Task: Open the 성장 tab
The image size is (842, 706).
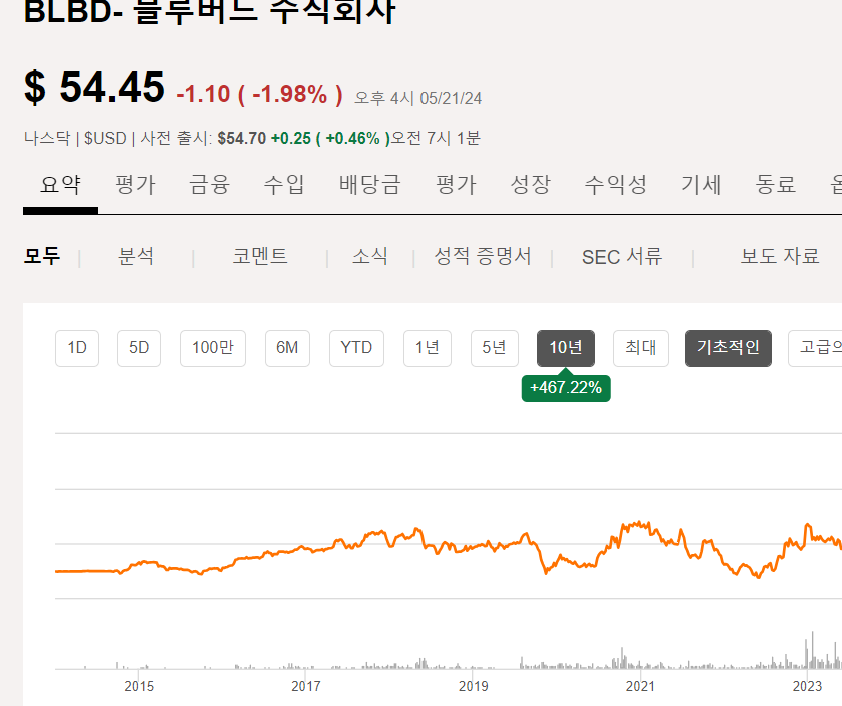Action: point(531,185)
